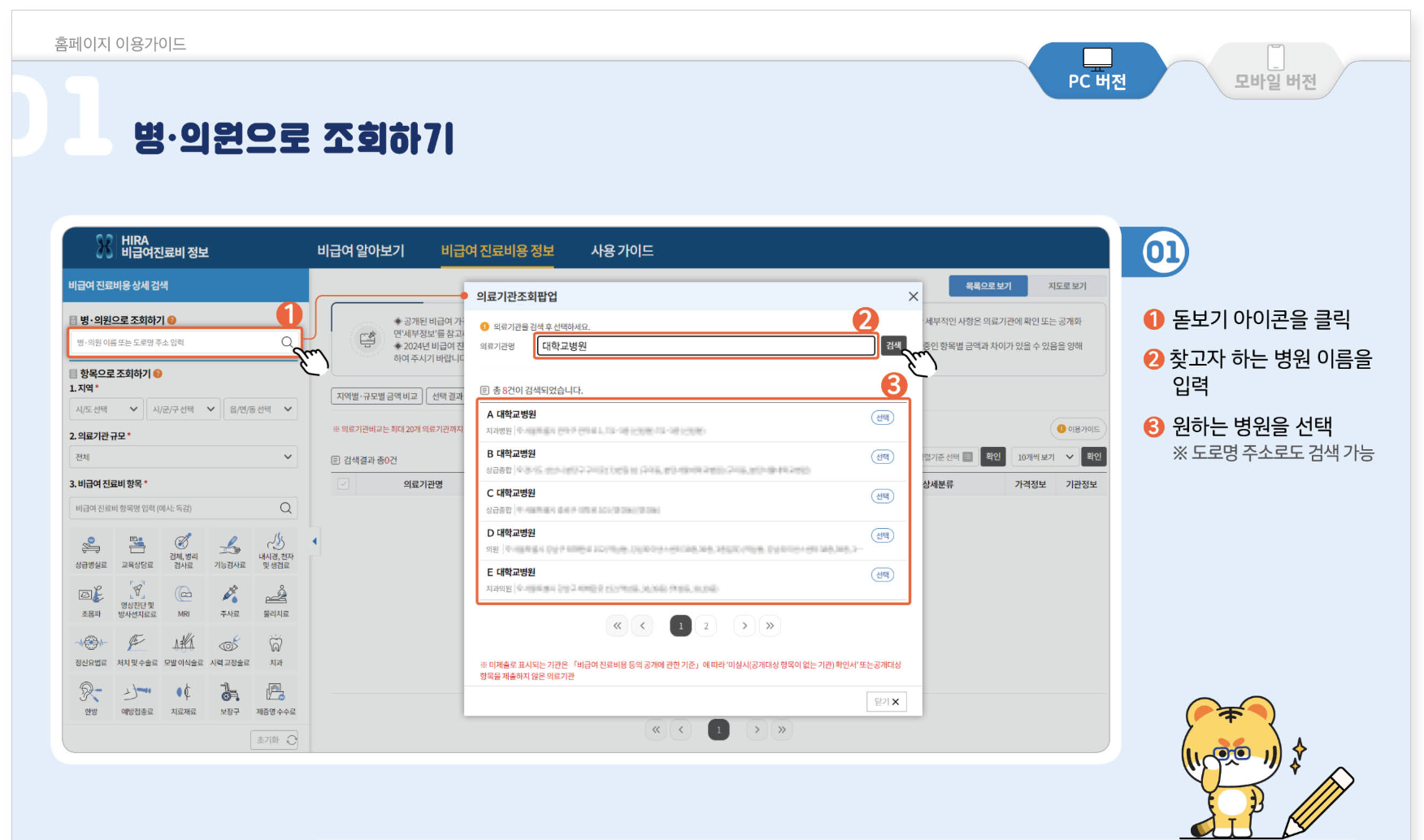Click page 1 in popup pagination
Image resolution: width=1424 pixels, height=840 pixels.
(681, 626)
